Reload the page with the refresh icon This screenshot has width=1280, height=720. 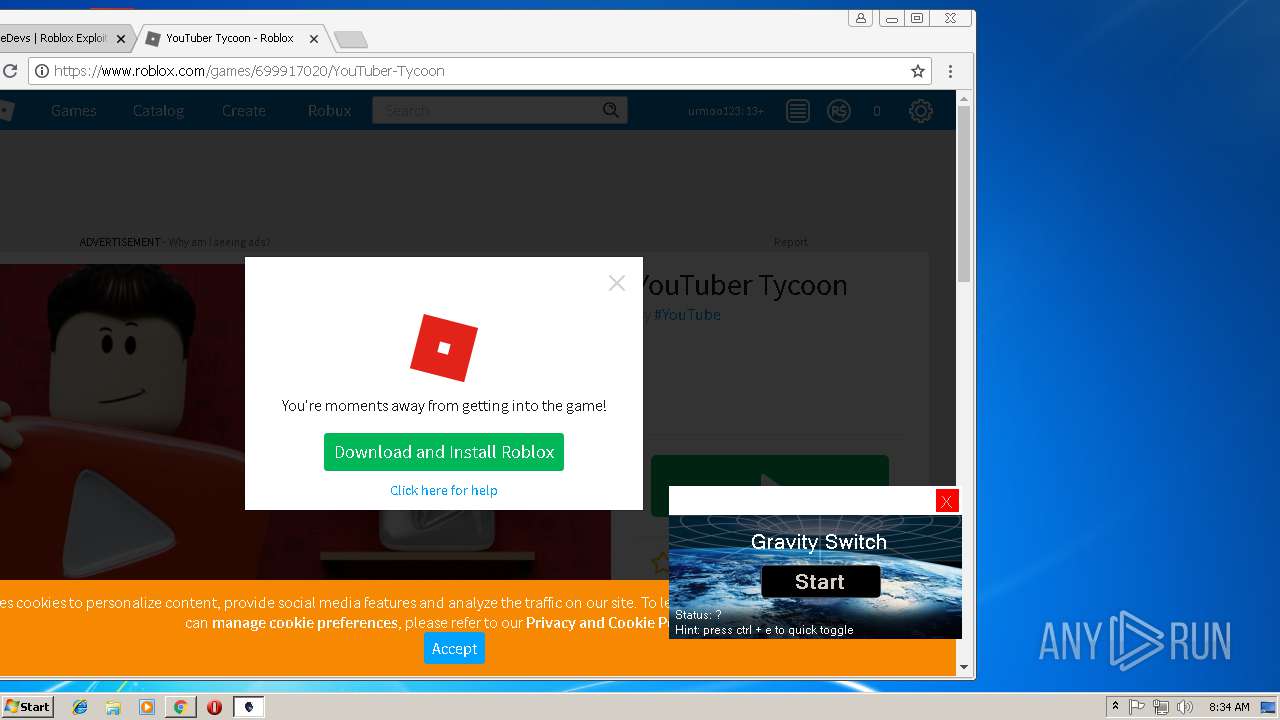[x=10, y=71]
